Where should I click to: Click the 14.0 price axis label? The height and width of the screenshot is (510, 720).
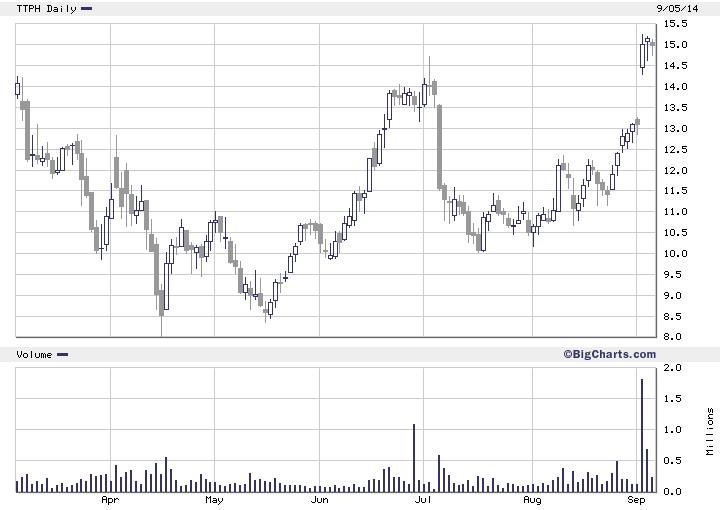(675, 87)
